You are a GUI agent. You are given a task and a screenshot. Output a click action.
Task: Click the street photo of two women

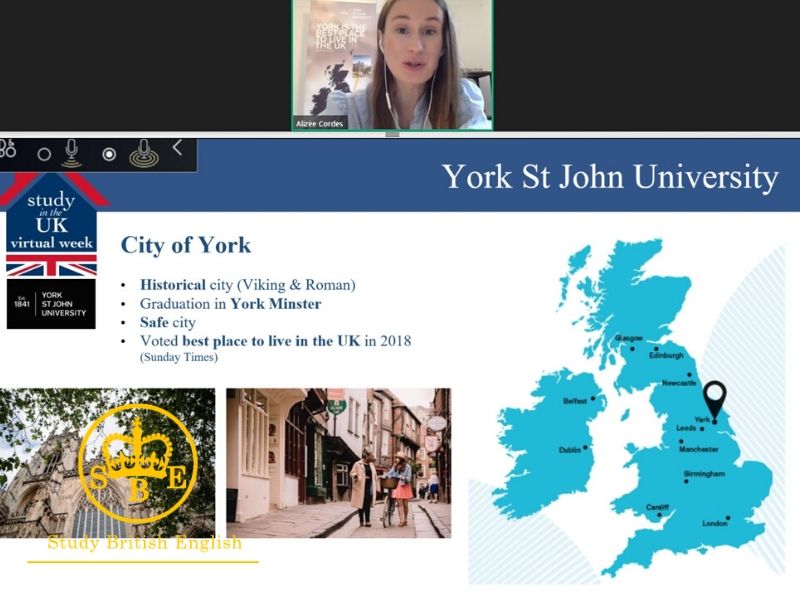click(x=338, y=463)
